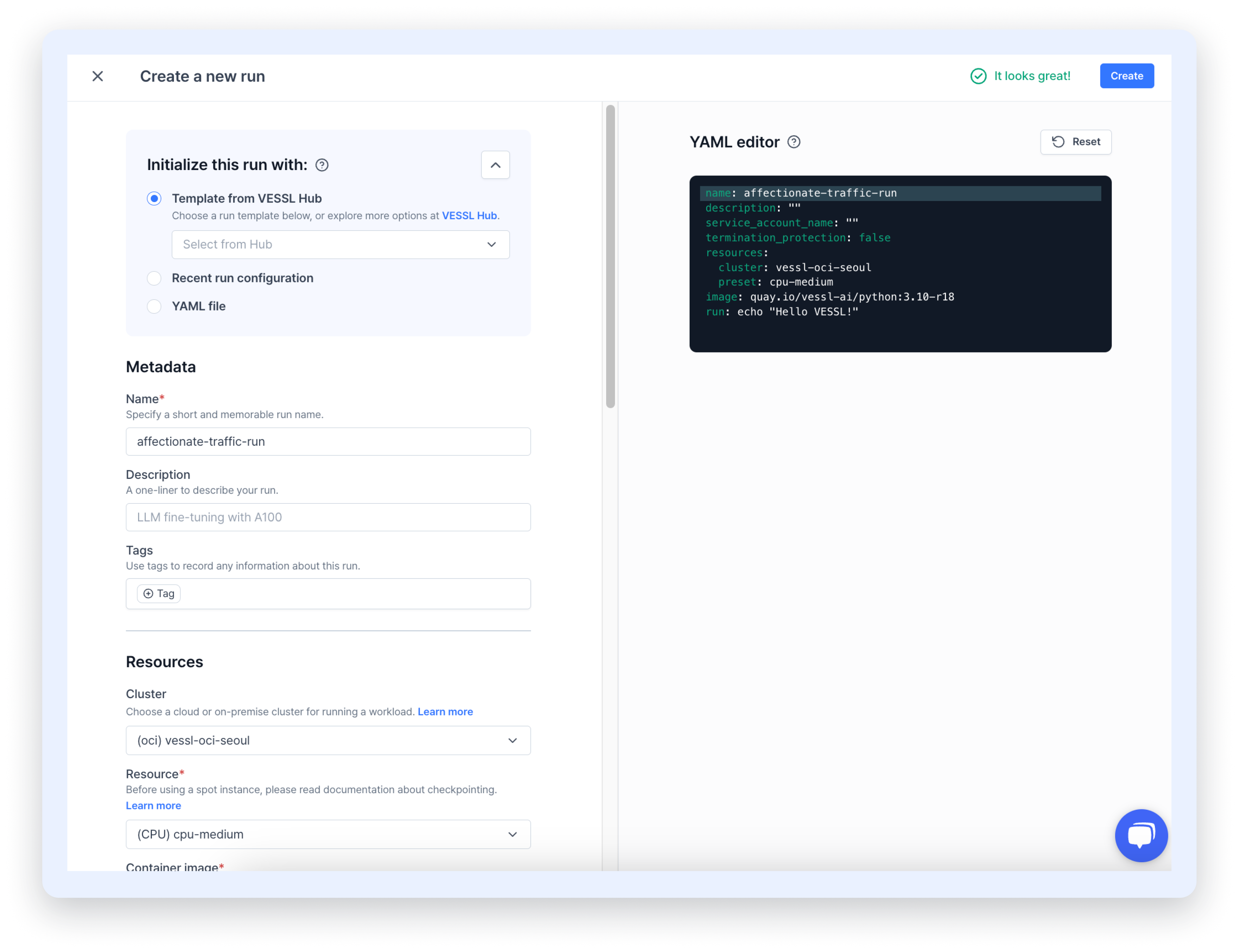This screenshot has height=952, width=1238.
Task: Follow the VESSL Hub link
Action: [x=469, y=216]
